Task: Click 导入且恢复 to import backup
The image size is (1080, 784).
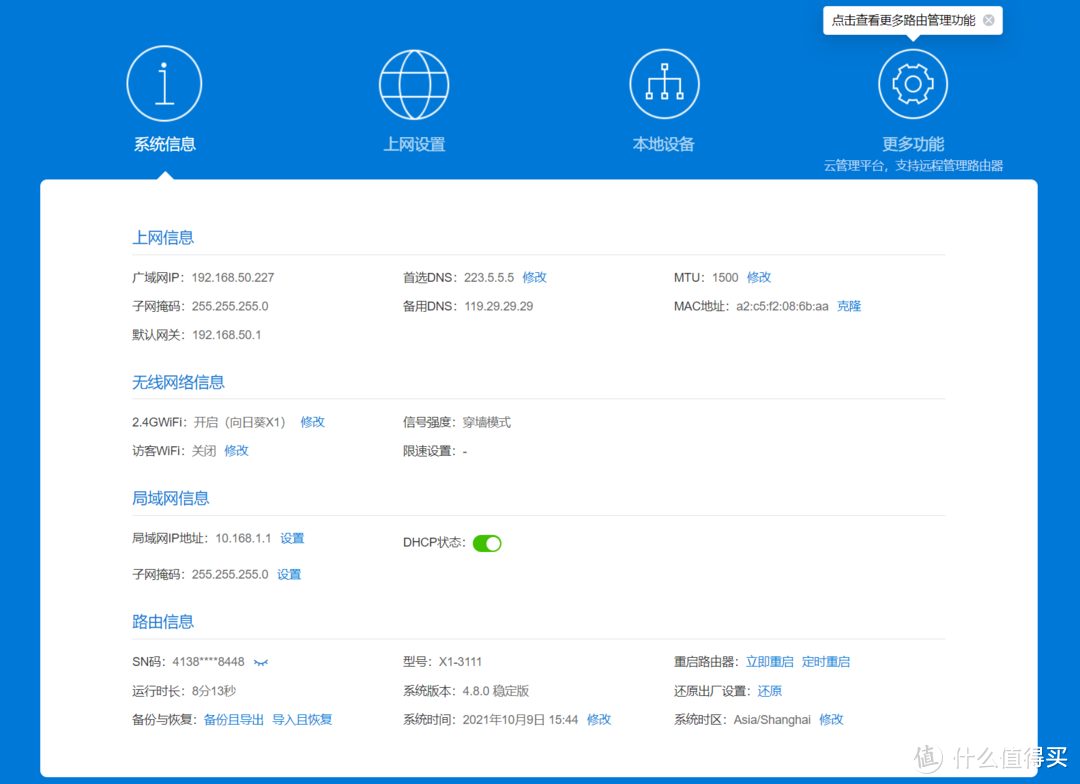Action: click(x=302, y=719)
